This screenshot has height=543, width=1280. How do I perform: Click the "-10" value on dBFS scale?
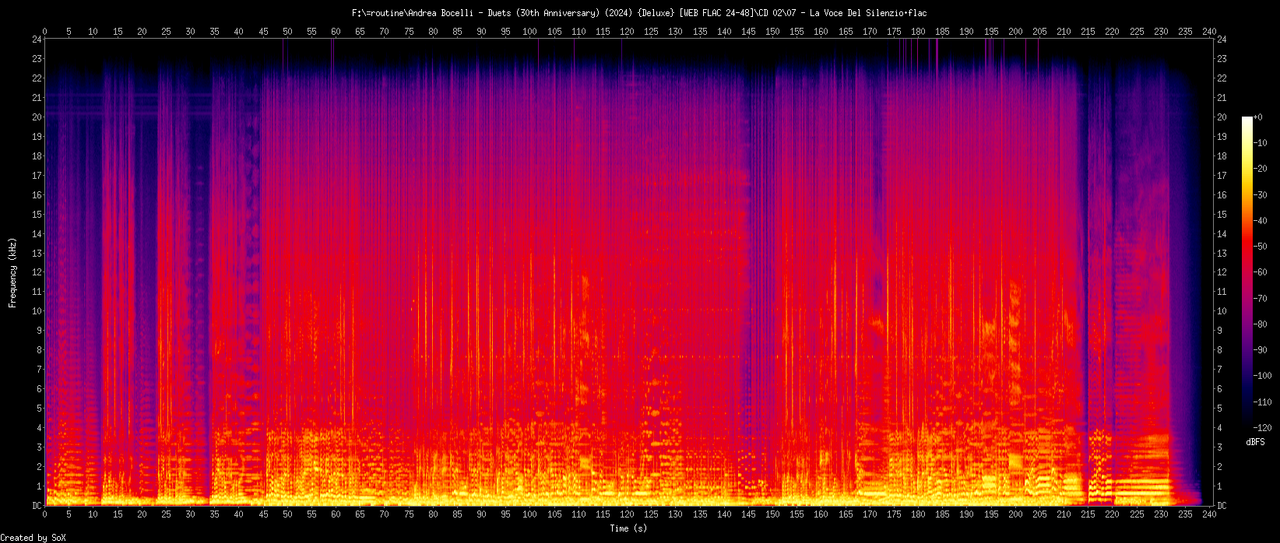click(1263, 143)
